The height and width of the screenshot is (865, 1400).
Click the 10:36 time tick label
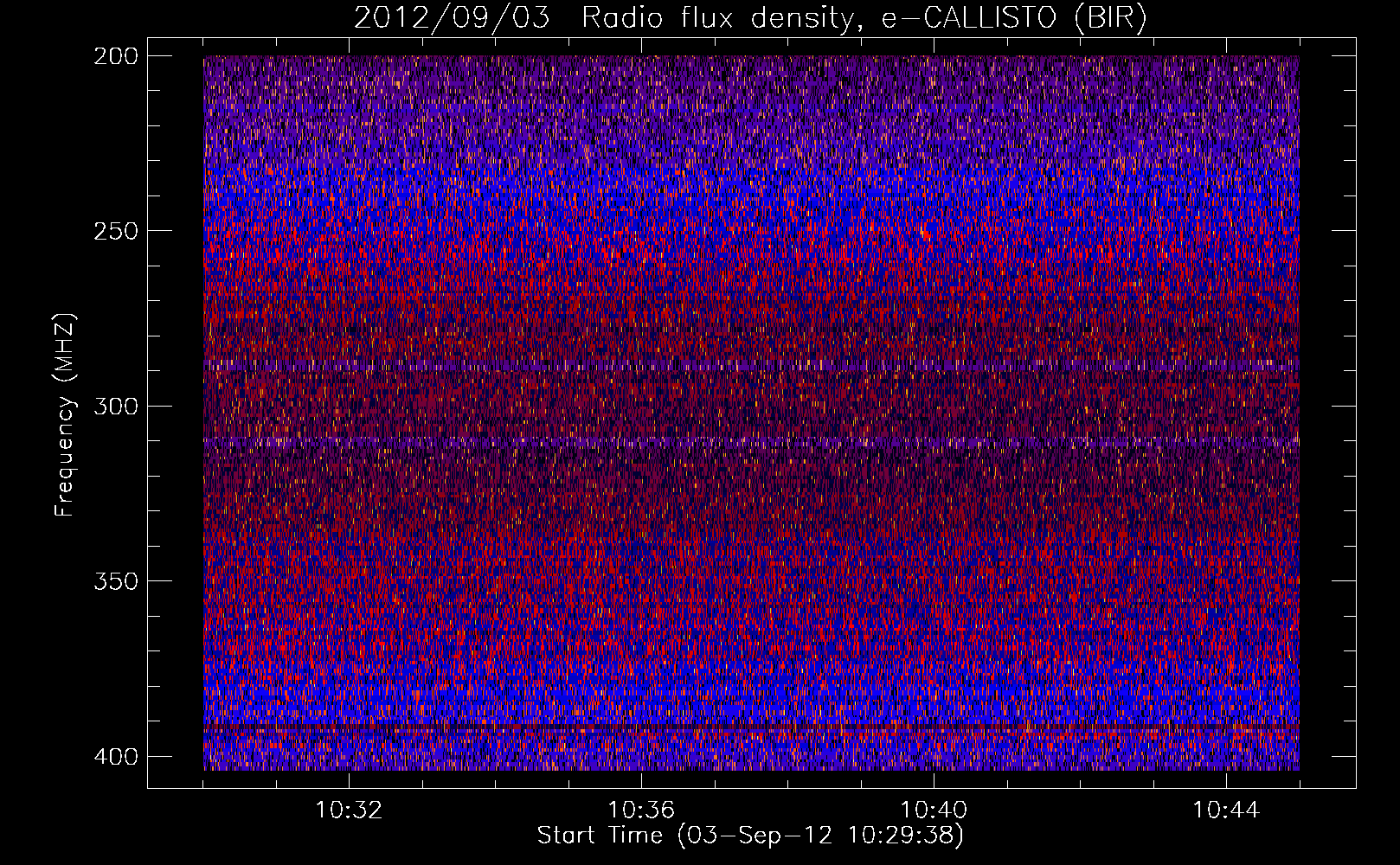(641, 811)
